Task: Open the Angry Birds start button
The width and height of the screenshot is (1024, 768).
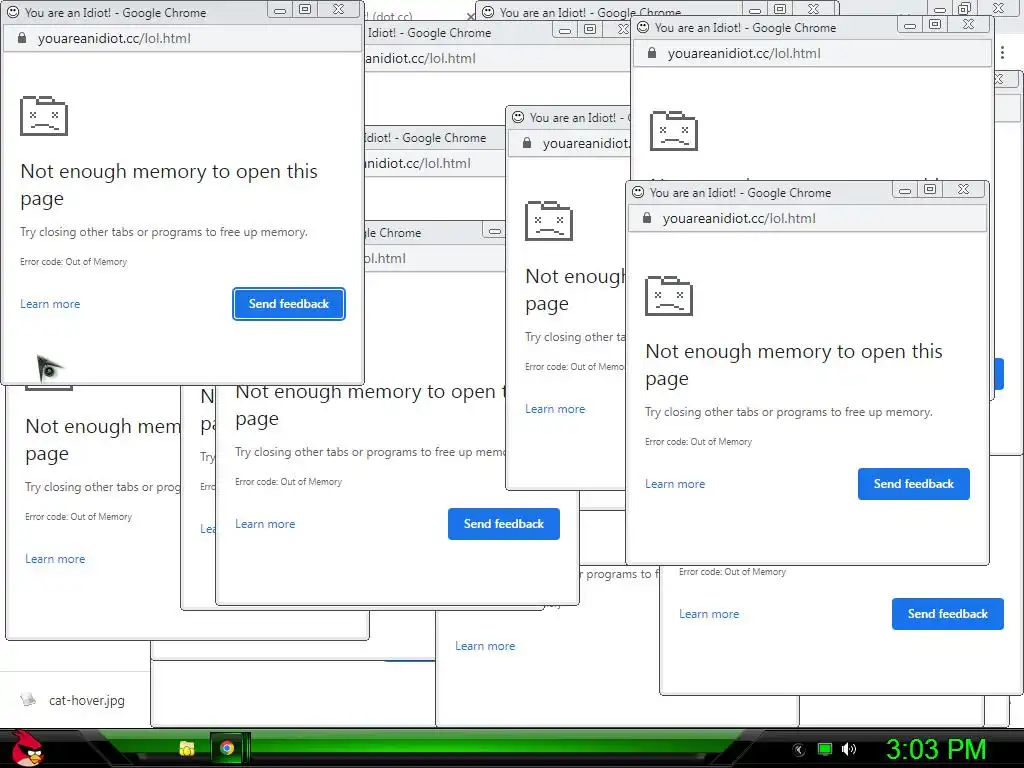Action: click(27, 748)
